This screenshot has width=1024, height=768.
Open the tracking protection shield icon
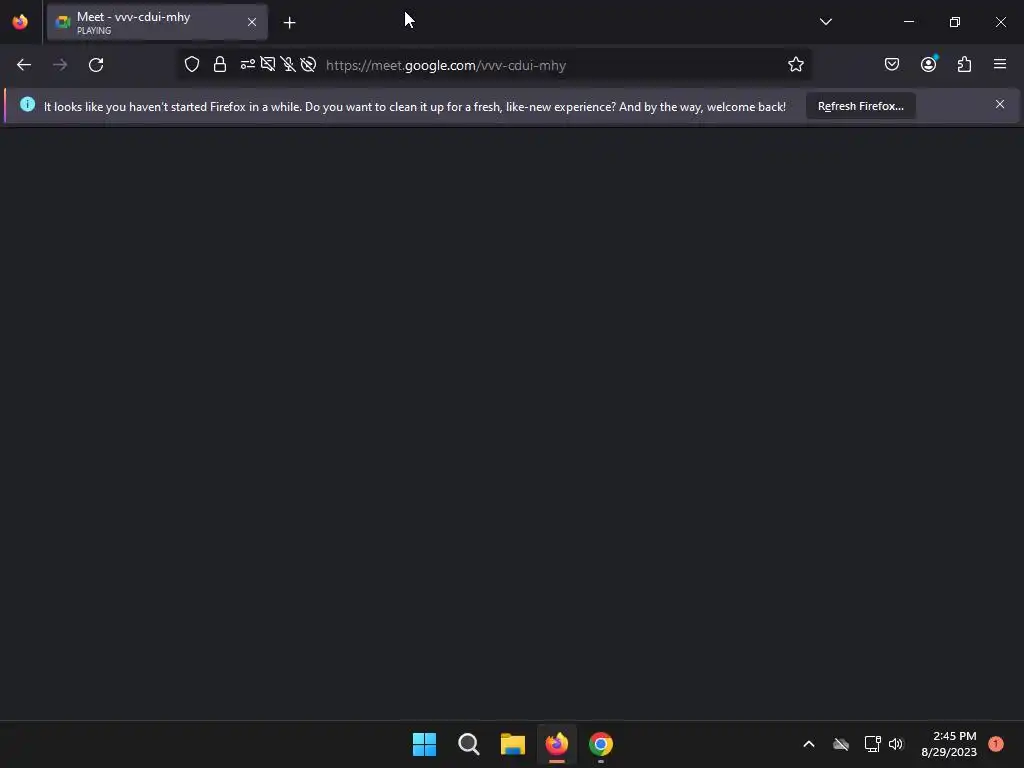[x=191, y=65]
